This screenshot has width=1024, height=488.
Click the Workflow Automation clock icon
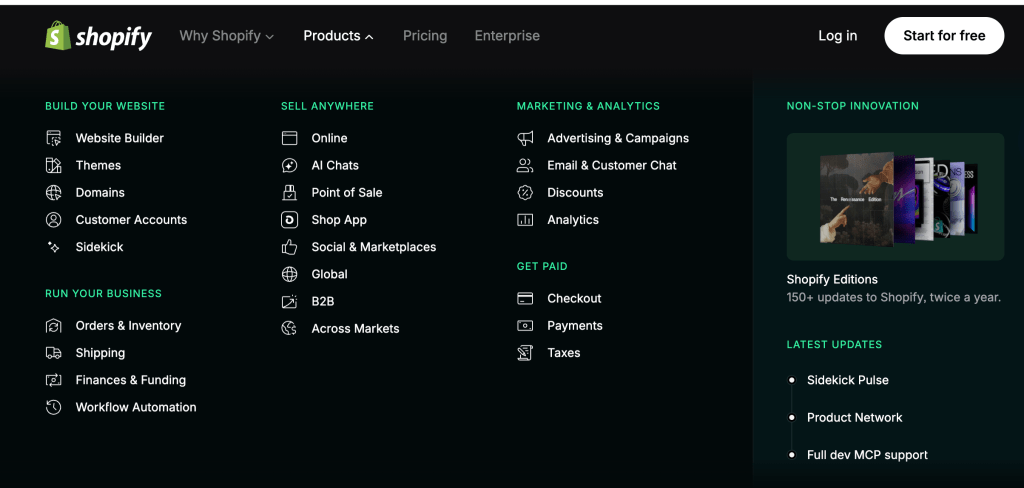[54, 407]
